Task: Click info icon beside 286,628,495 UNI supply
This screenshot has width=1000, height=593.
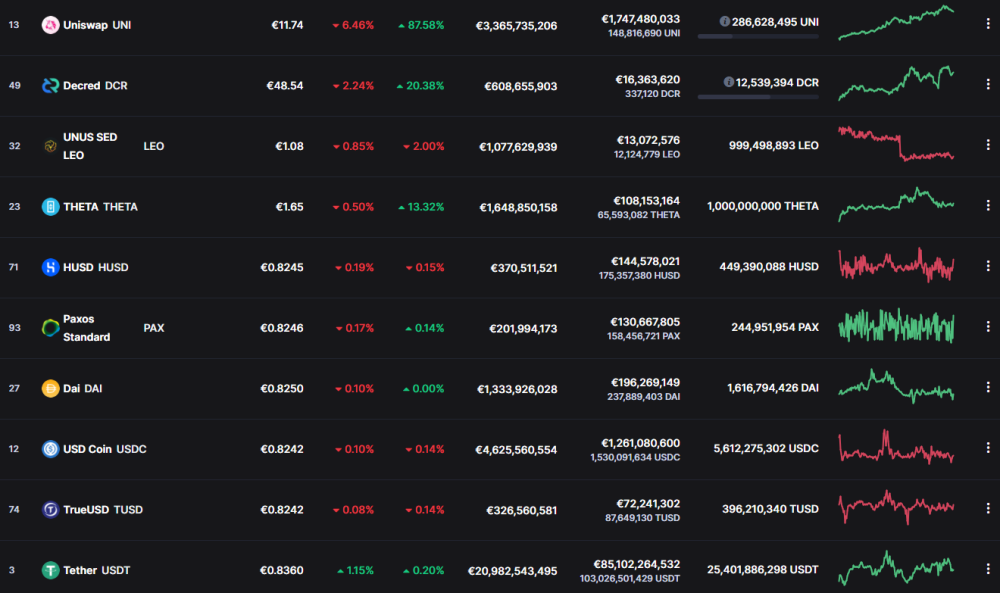Action: pyautogui.click(x=724, y=22)
